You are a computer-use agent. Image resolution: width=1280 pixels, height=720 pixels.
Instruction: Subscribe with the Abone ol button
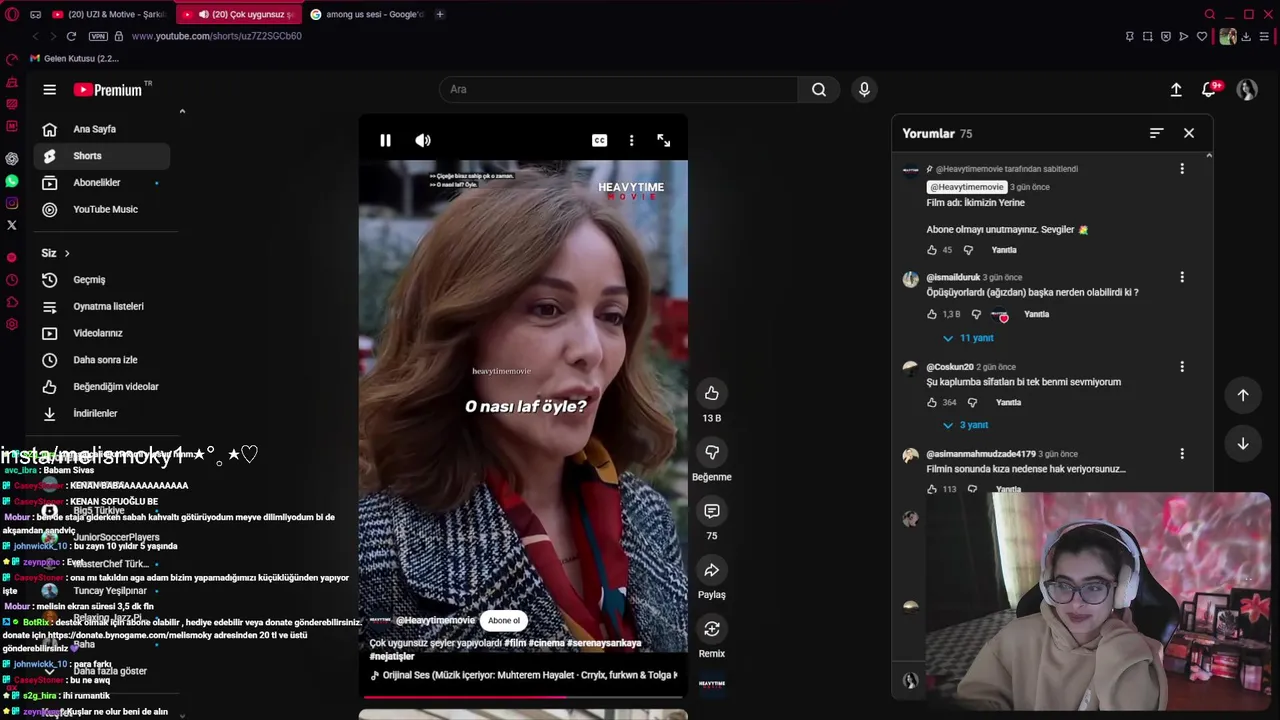(504, 621)
